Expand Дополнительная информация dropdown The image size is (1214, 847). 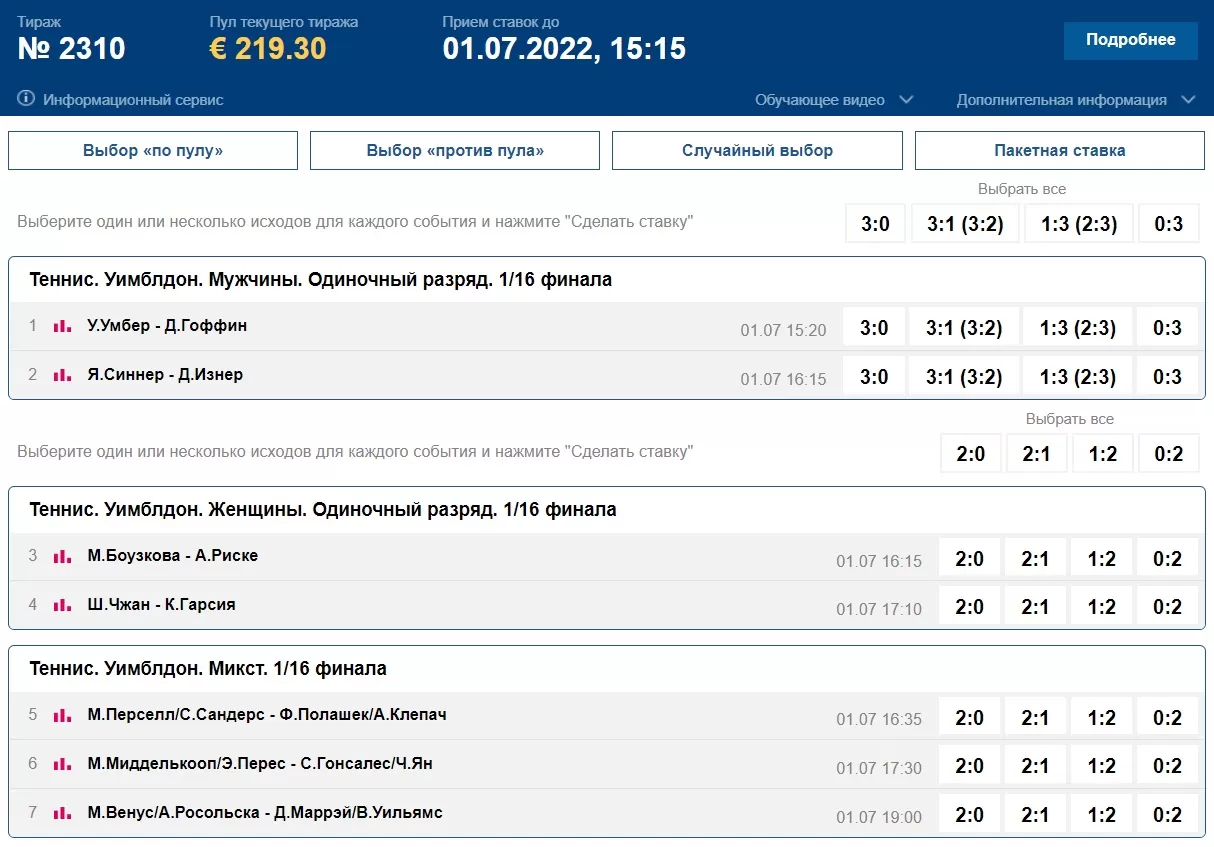(x=1075, y=100)
